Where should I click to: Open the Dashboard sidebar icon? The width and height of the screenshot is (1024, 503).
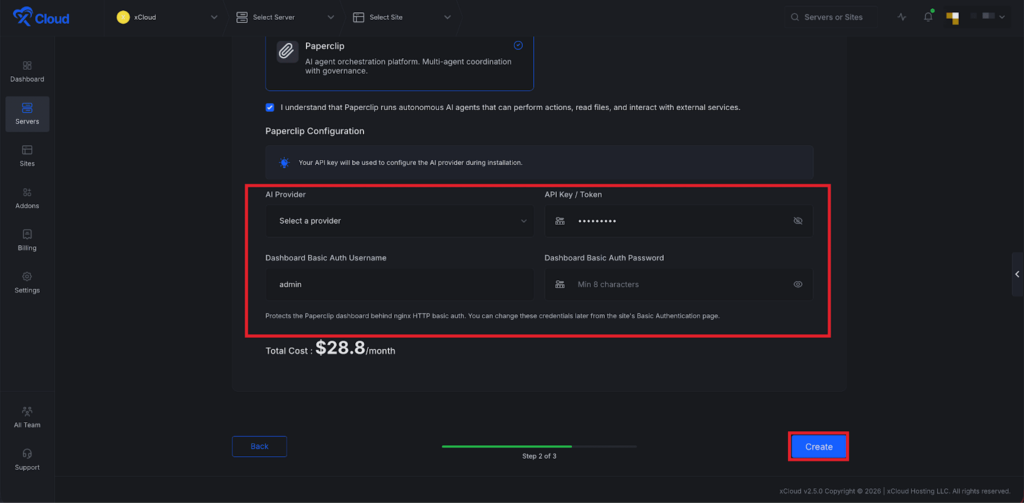pyautogui.click(x=27, y=70)
